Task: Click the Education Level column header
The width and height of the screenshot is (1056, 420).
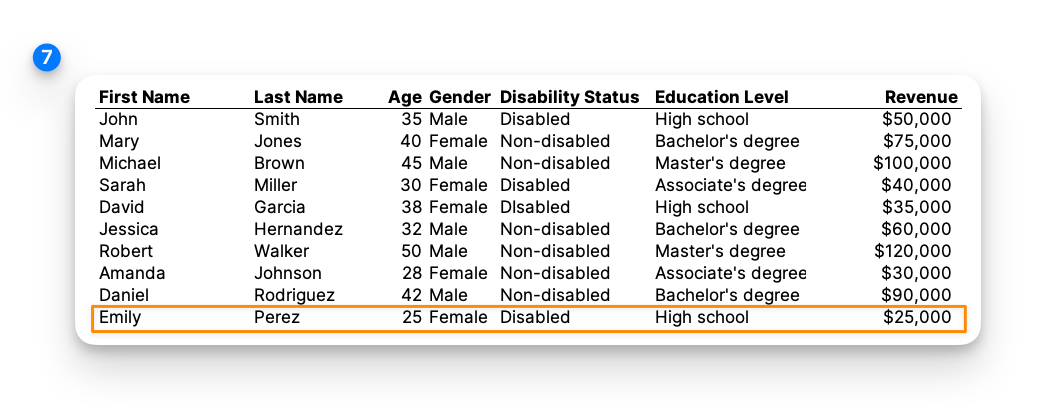Action: point(721,97)
